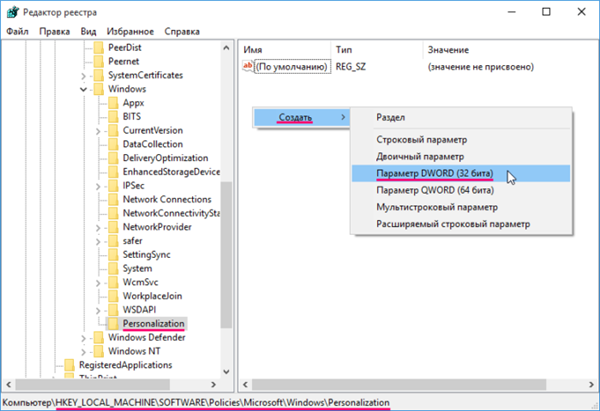Click the WcmSvc folder icon
The image size is (600, 411).
(113, 282)
